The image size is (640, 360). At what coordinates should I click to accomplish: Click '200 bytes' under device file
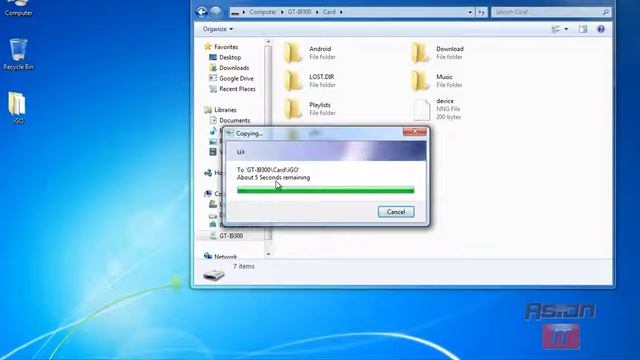coord(448,117)
